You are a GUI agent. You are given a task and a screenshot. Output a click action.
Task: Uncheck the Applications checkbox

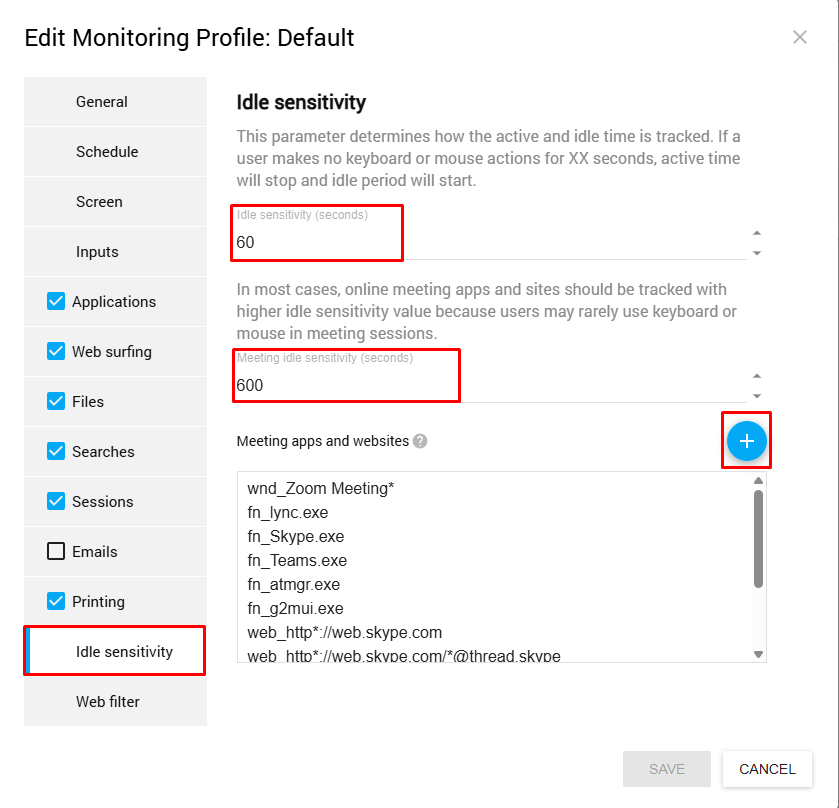point(56,301)
